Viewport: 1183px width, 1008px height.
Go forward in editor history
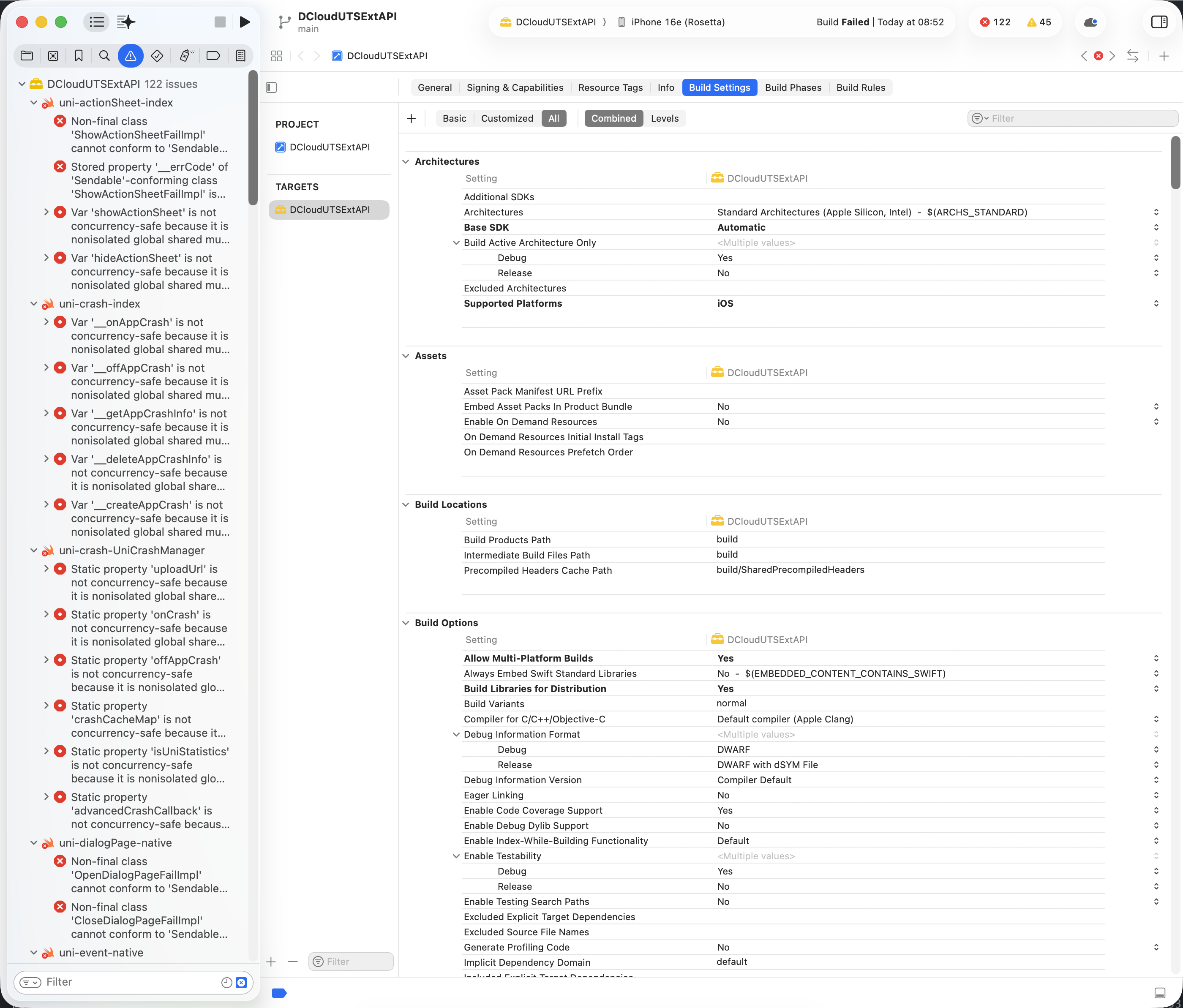(x=317, y=56)
